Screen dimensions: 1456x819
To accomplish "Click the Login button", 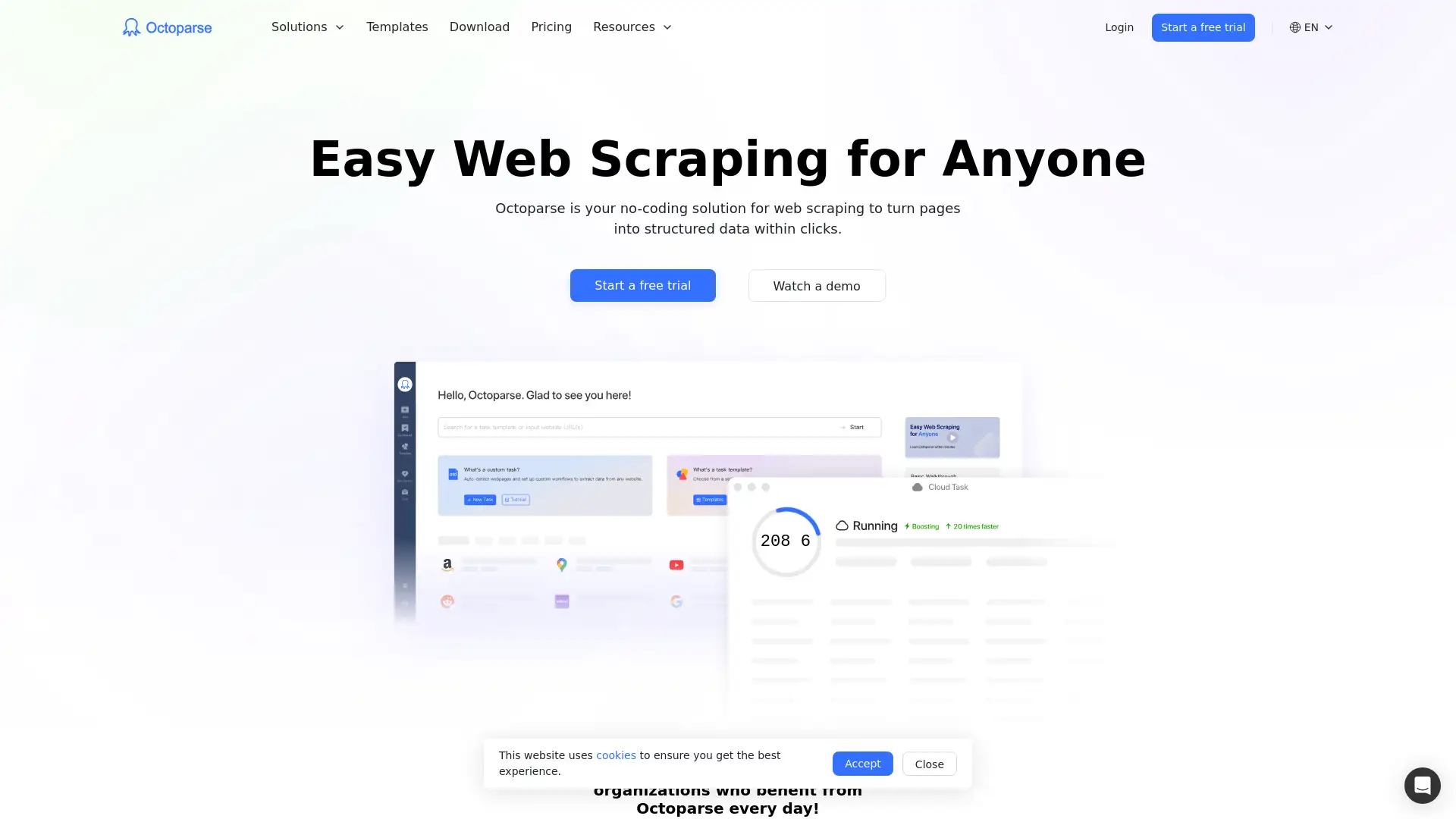I will [x=1119, y=27].
